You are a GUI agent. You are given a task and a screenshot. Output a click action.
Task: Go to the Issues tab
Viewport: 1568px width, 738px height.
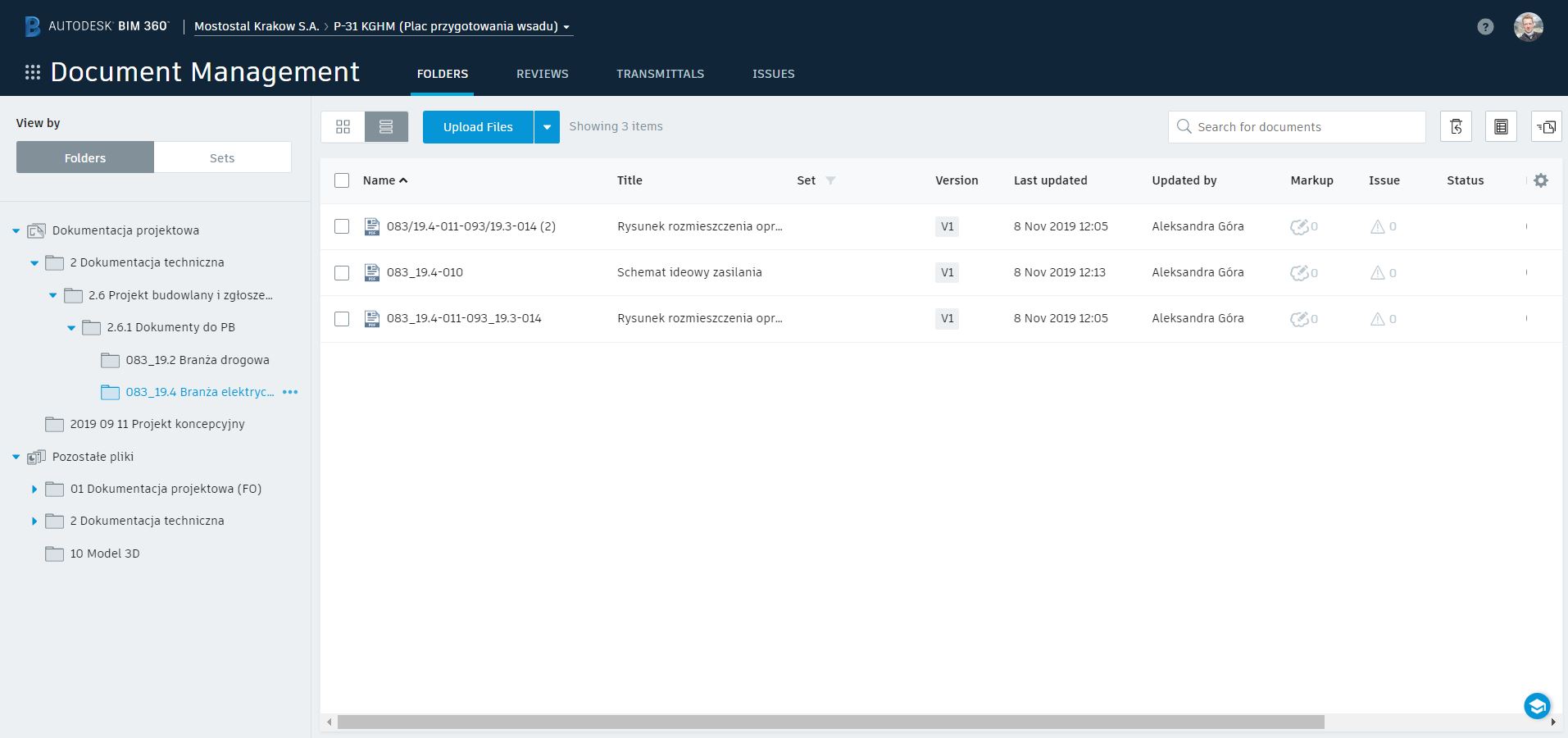[x=774, y=74]
